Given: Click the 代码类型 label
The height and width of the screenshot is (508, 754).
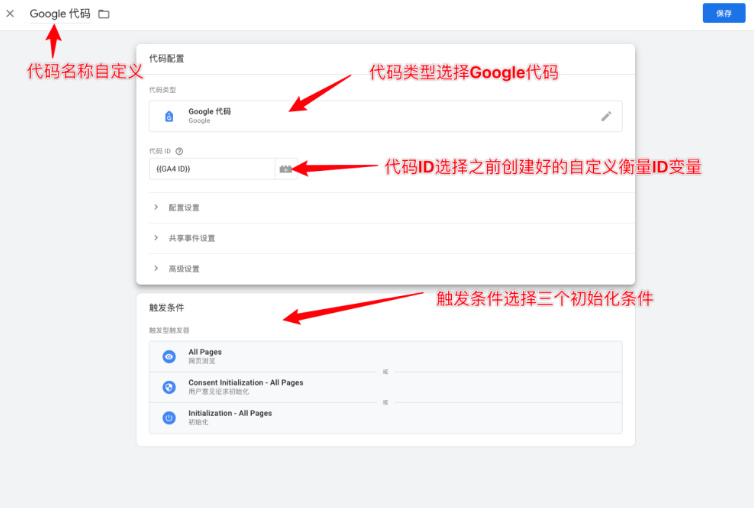Looking at the screenshot, I should coord(163,90).
